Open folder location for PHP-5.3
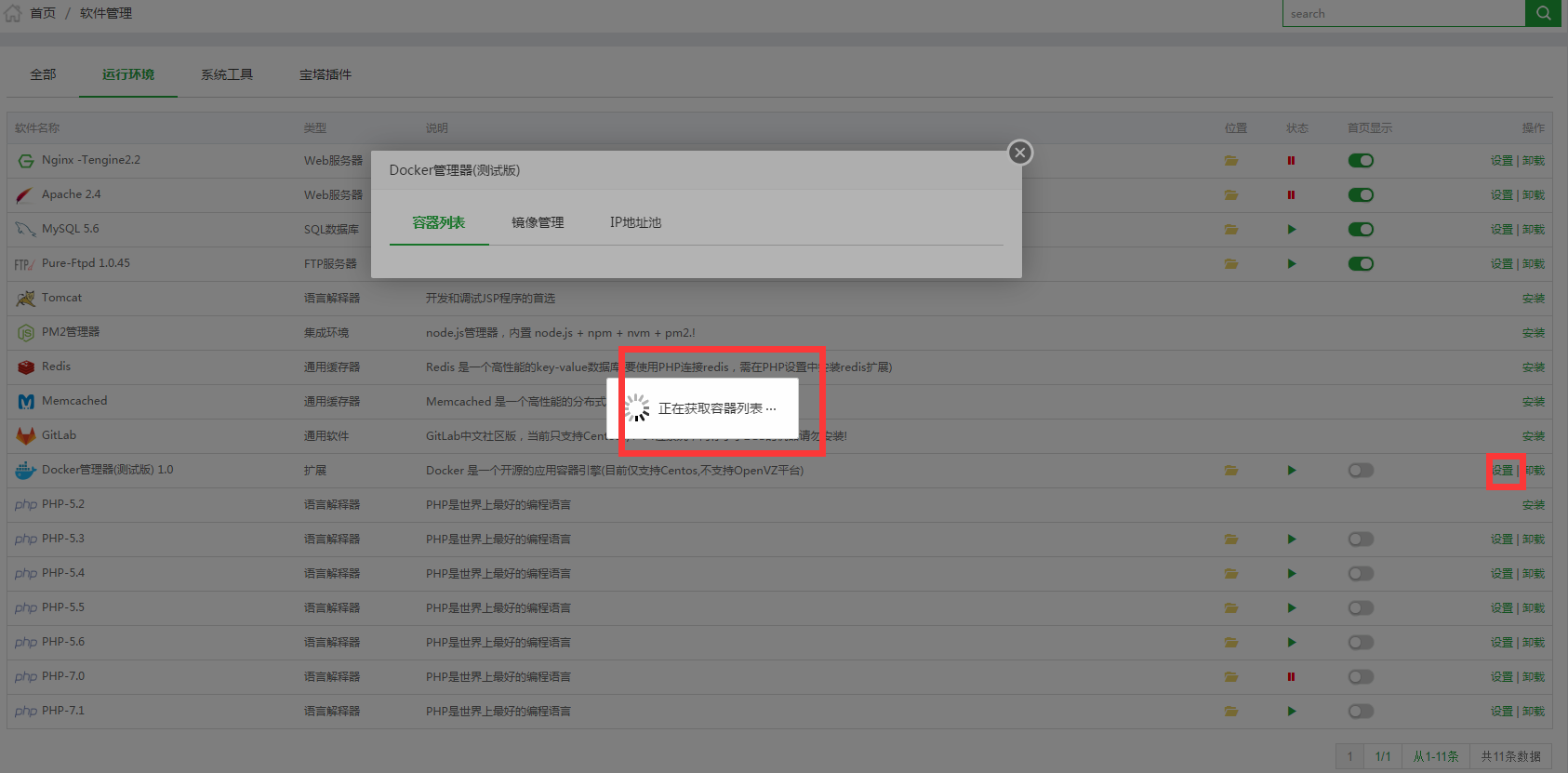Image resolution: width=1568 pixels, height=773 pixels. pos(1231,540)
